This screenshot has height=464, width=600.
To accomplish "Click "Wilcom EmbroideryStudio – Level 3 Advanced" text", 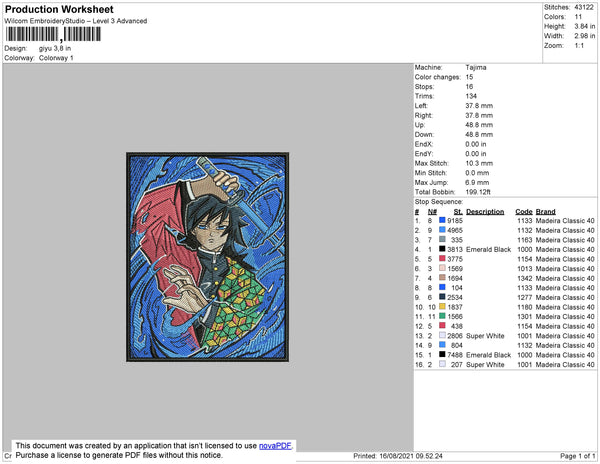I will click(76, 21).
